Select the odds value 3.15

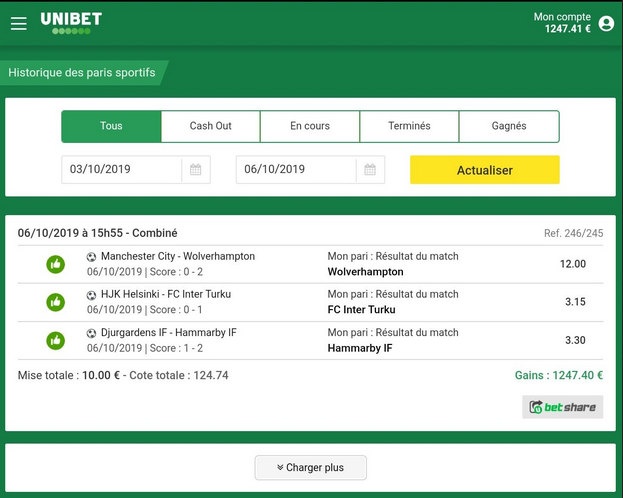(575, 302)
